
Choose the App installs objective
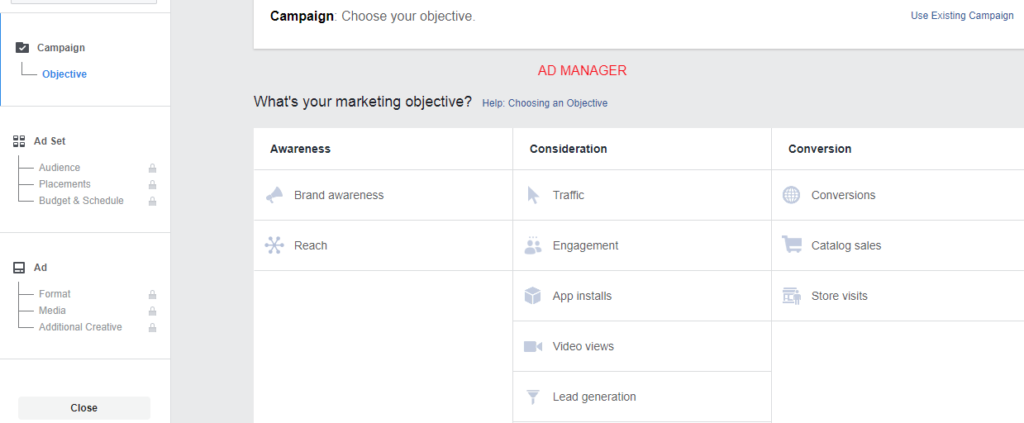click(x=642, y=296)
